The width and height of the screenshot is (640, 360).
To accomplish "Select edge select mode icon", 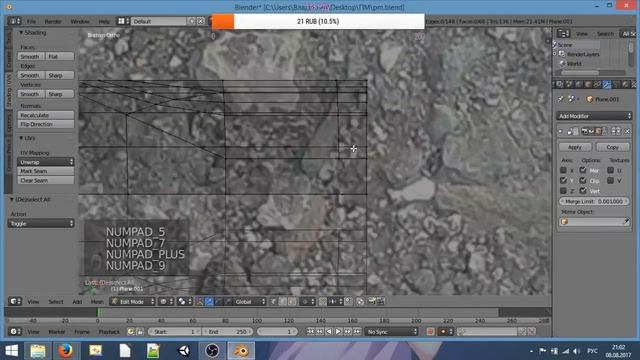I will (282, 302).
